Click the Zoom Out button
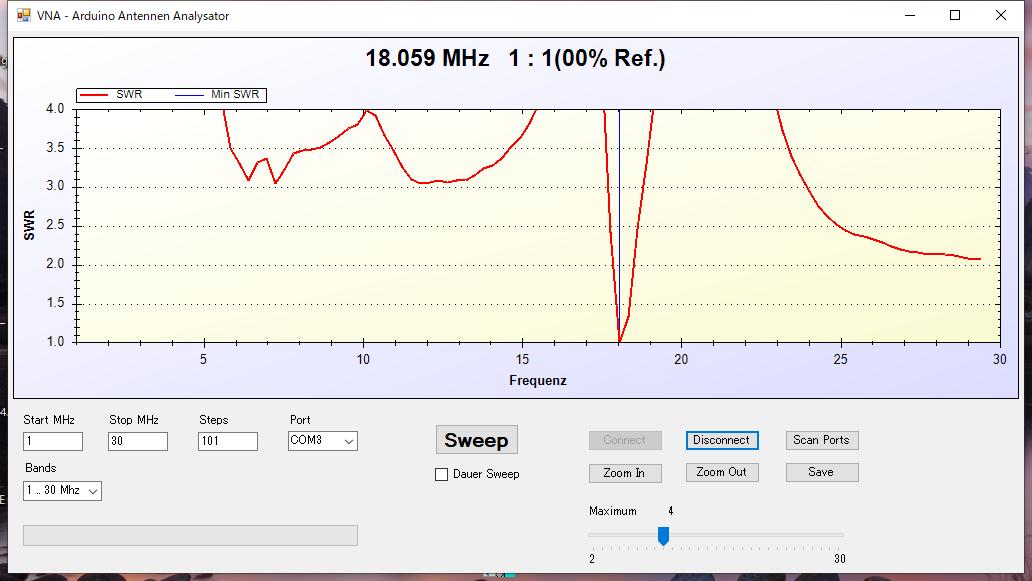1032x581 pixels. [722, 472]
